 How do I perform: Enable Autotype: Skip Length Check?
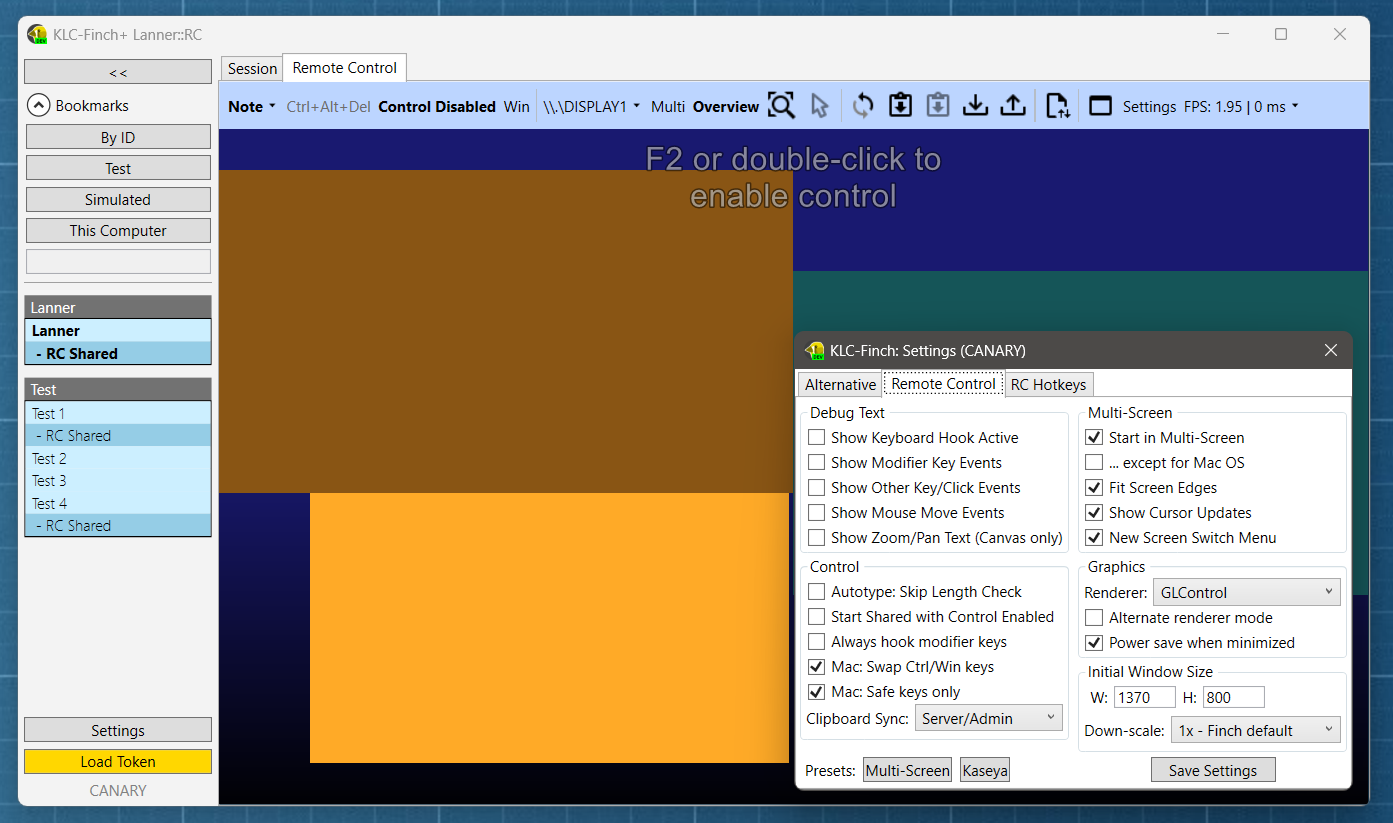pyautogui.click(x=817, y=591)
